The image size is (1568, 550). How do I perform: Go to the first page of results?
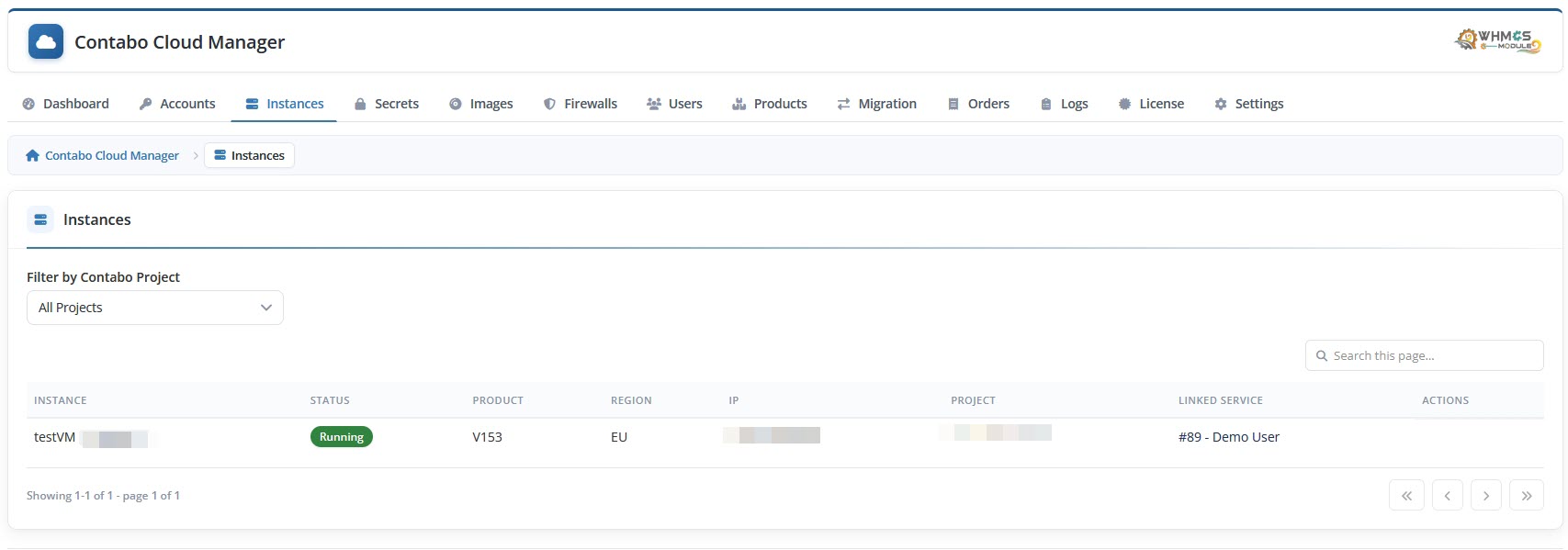(1406, 495)
